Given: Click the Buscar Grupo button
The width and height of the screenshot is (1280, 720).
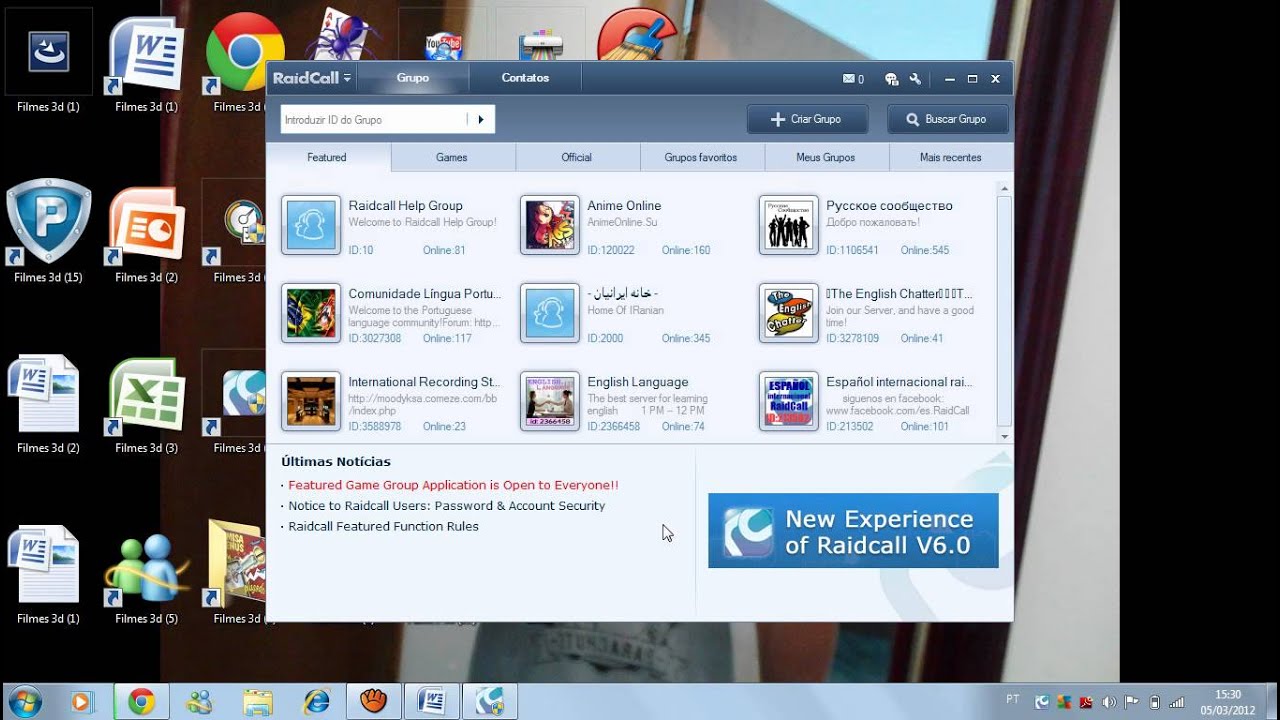Looking at the screenshot, I should point(947,119).
